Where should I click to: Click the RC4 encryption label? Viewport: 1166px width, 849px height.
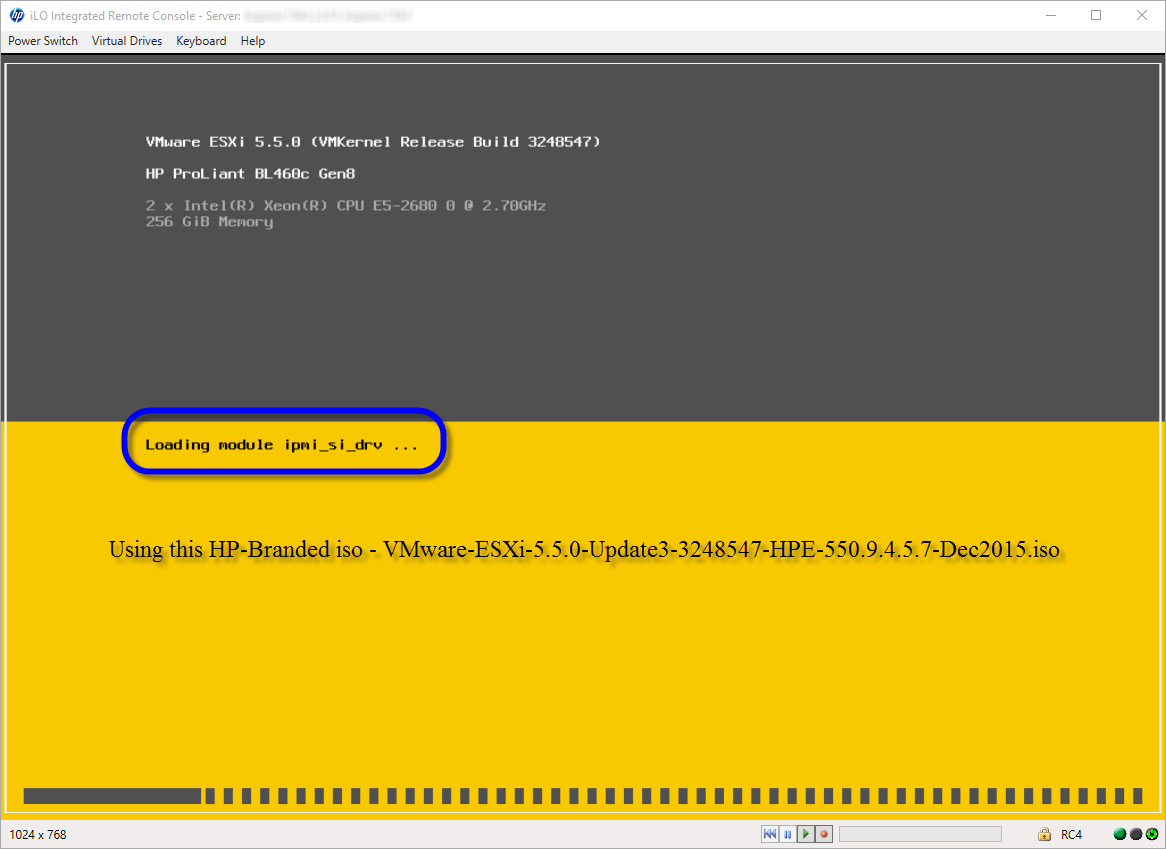1070,833
